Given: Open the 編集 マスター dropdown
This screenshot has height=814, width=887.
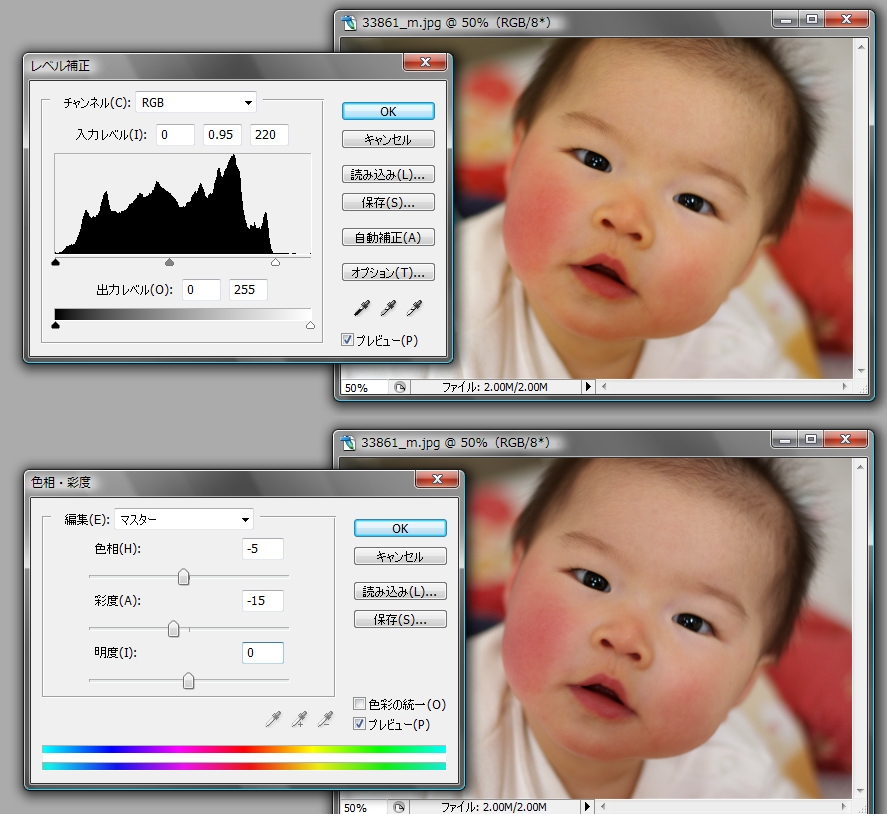Looking at the screenshot, I should click(x=184, y=519).
